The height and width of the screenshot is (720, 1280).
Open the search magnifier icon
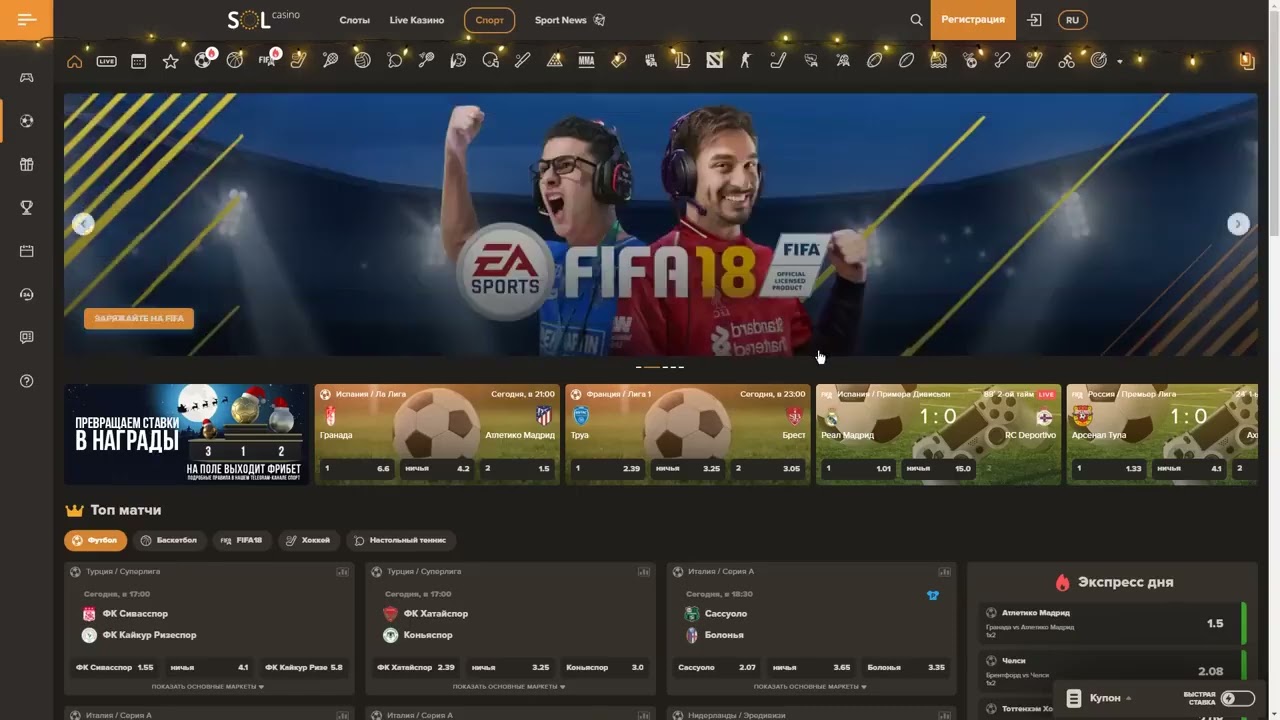click(916, 20)
